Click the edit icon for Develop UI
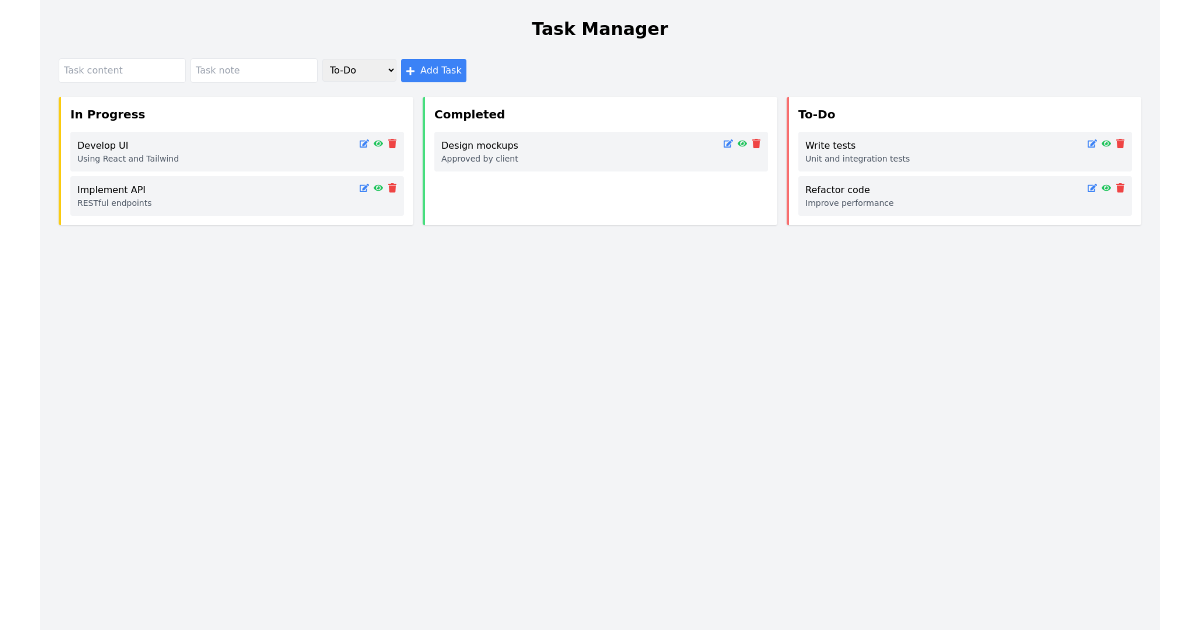 (x=364, y=143)
